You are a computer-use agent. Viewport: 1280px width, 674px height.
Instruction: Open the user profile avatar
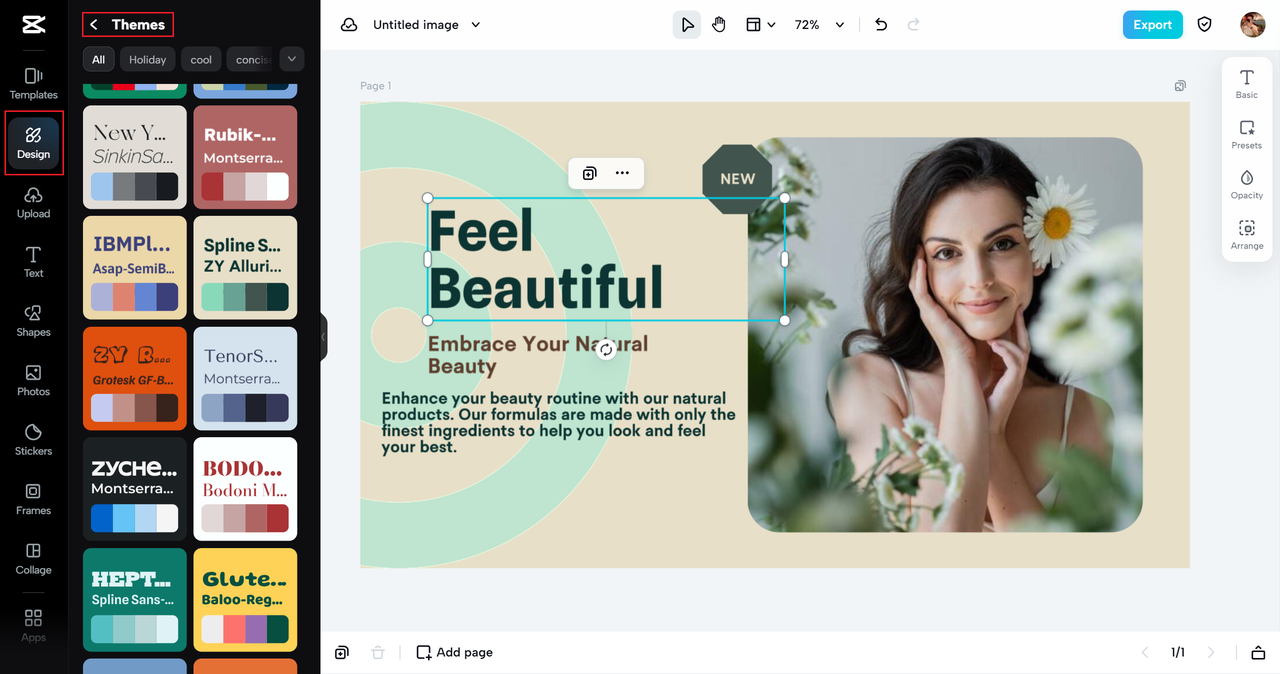(x=1253, y=25)
